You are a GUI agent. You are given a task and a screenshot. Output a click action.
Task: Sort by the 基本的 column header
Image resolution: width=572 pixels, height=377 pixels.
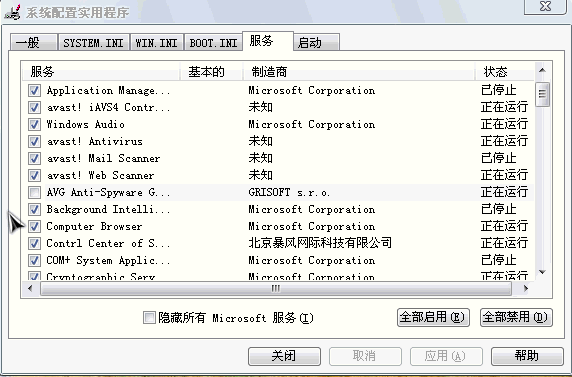[211, 72]
